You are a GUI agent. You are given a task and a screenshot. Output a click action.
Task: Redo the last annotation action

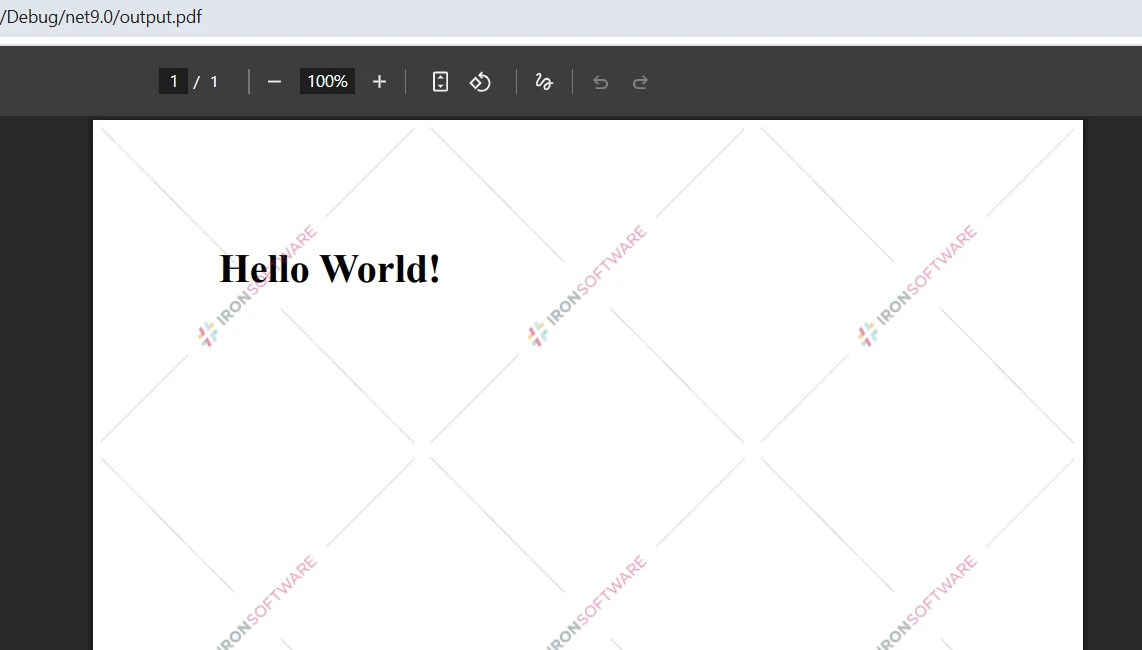(640, 81)
